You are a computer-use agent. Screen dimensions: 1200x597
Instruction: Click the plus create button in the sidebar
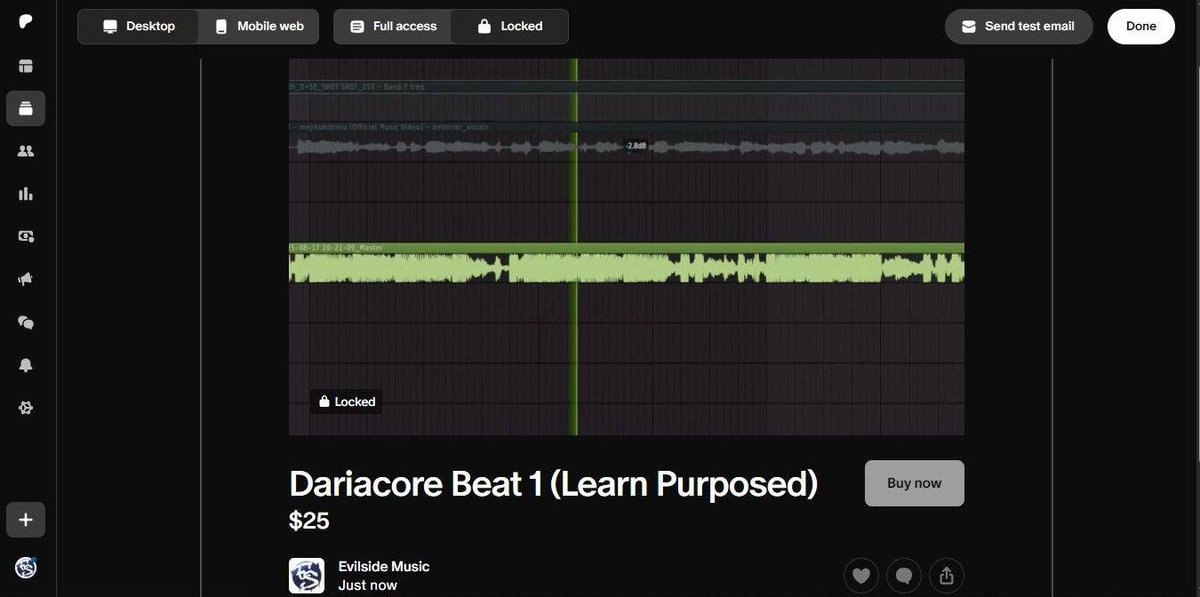pos(26,520)
